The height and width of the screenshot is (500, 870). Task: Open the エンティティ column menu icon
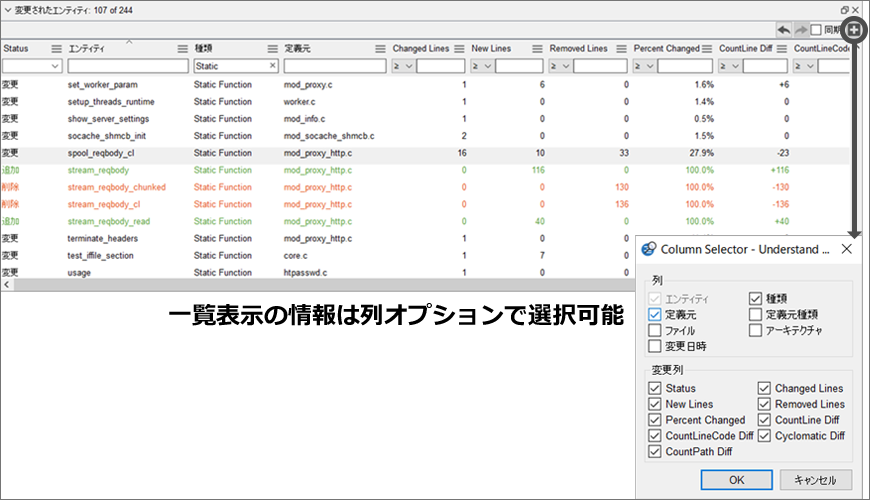click(183, 49)
